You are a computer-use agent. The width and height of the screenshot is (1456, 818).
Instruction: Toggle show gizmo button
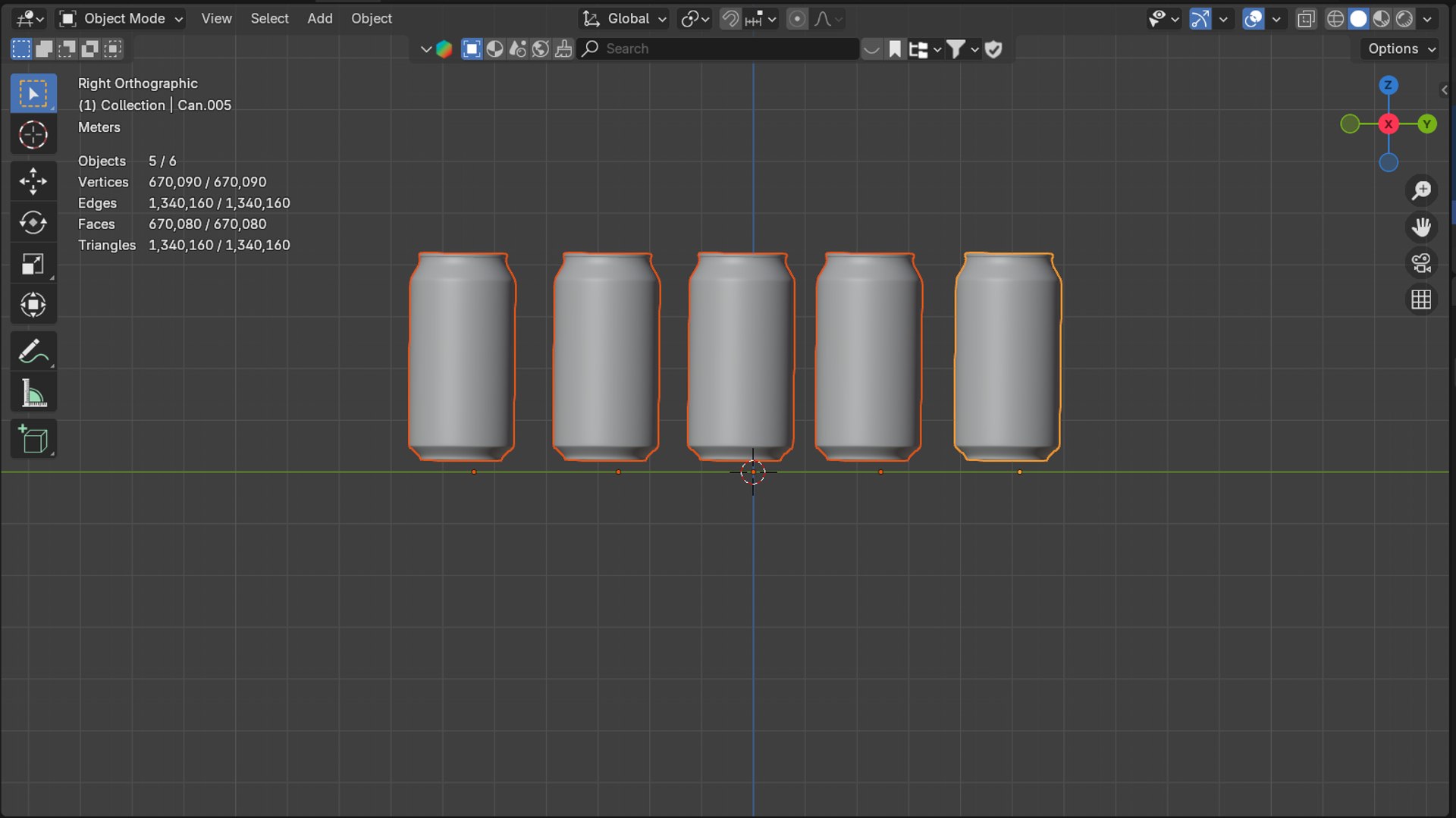click(x=1200, y=19)
